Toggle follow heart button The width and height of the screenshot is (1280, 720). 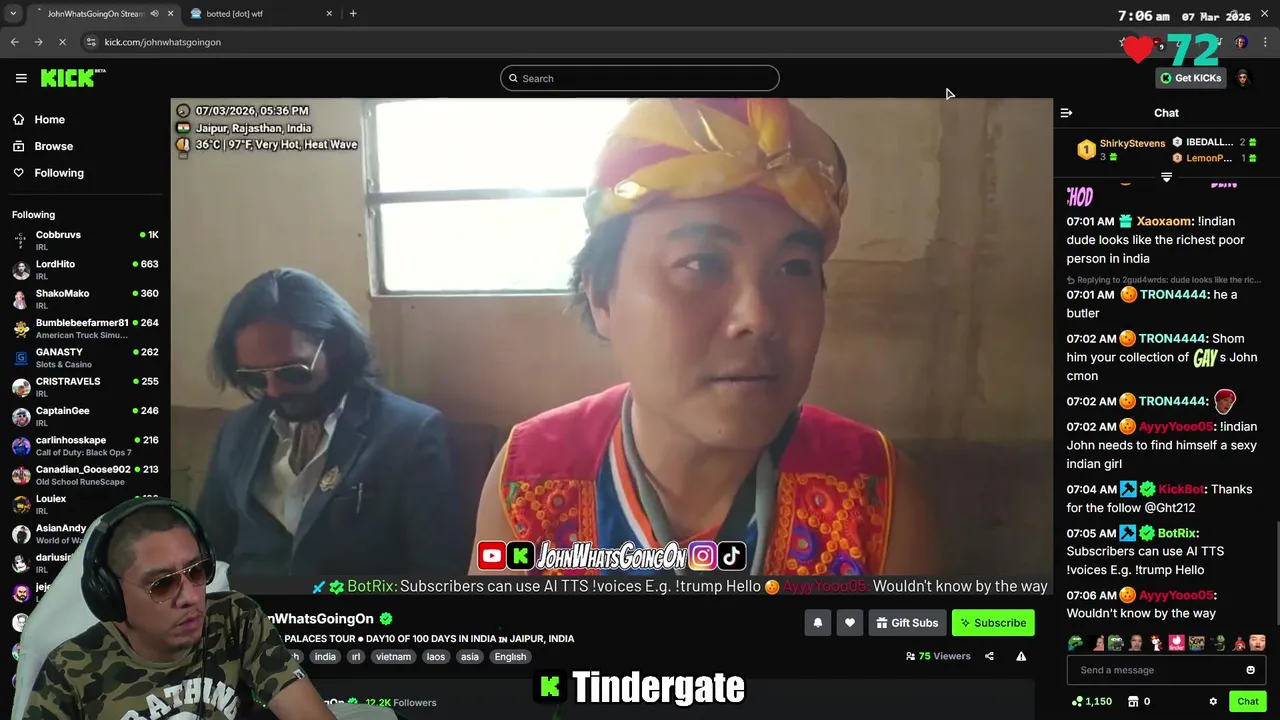849,622
